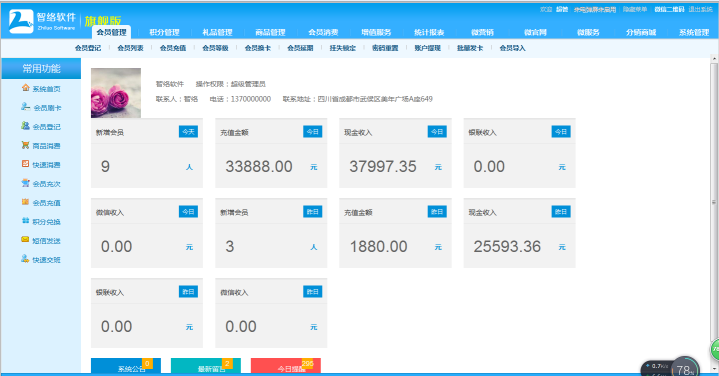Viewport: 719px width, 376px height.
Task: Open the 分销商城 tab
Action: tap(641, 32)
